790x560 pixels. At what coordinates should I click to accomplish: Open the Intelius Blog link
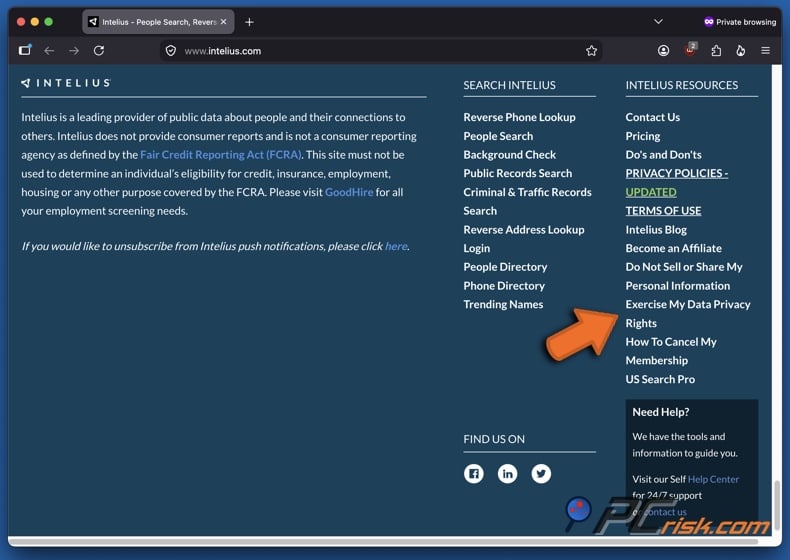point(655,229)
